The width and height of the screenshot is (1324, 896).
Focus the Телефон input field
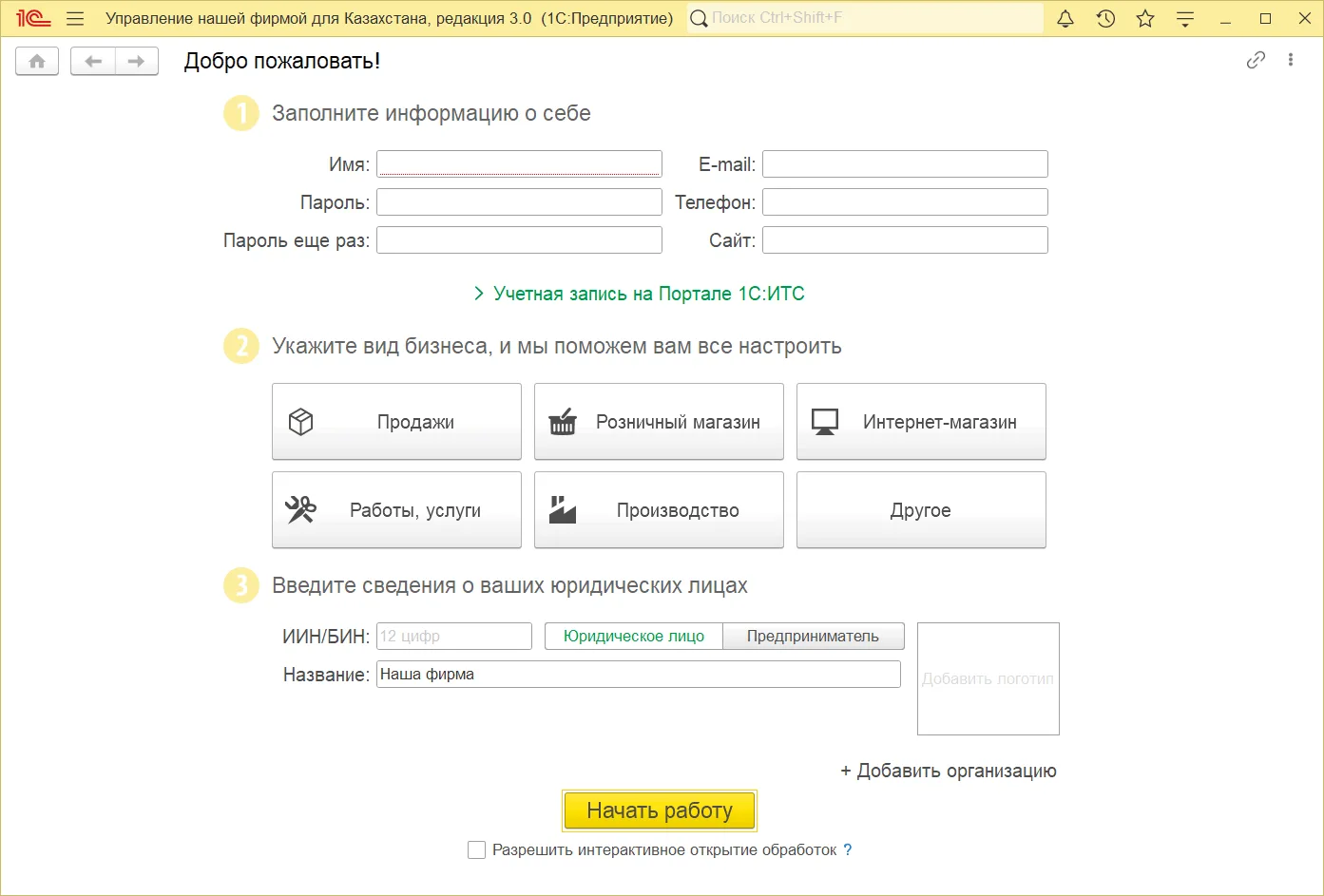point(905,201)
